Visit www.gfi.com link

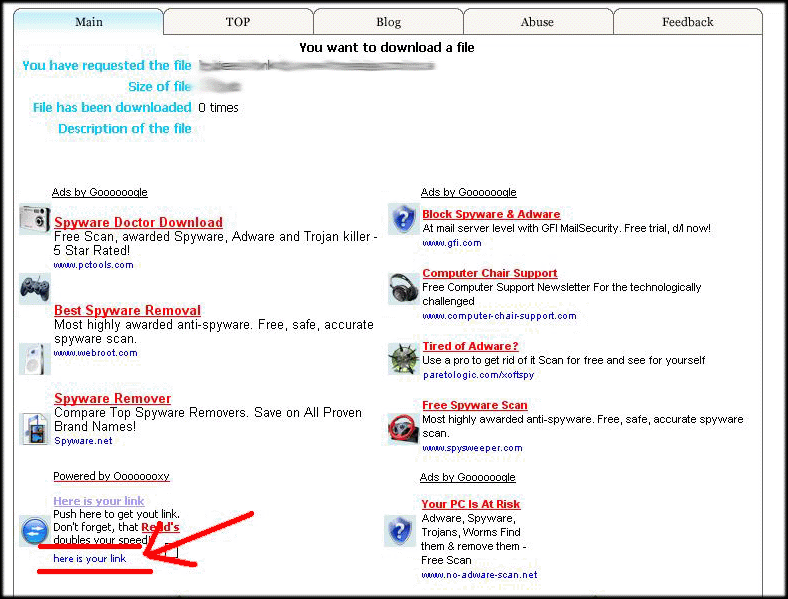(x=452, y=243)
